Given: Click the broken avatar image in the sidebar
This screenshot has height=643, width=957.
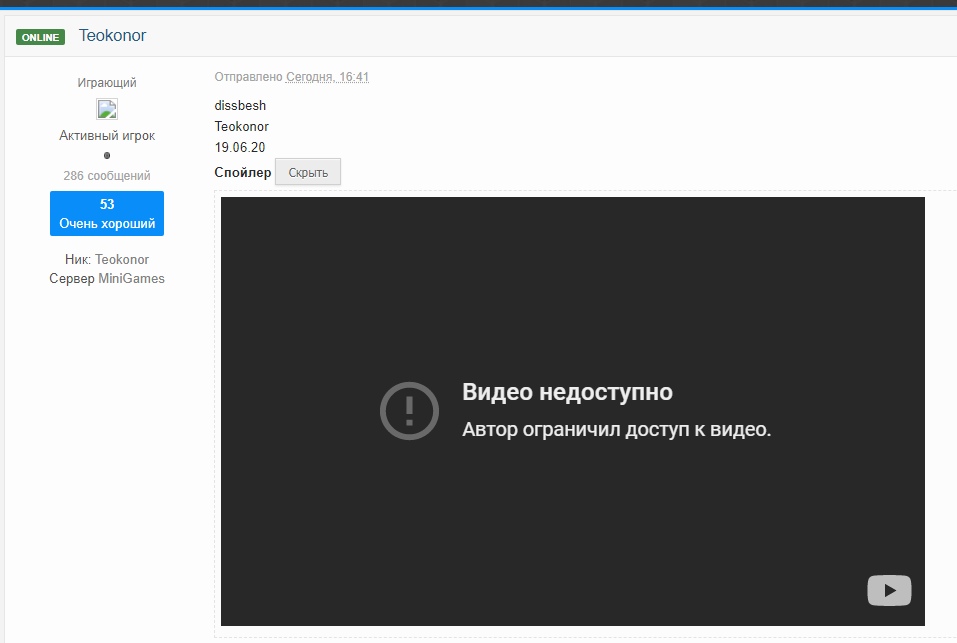Looking at the screenshot, I should coord(107,109).
